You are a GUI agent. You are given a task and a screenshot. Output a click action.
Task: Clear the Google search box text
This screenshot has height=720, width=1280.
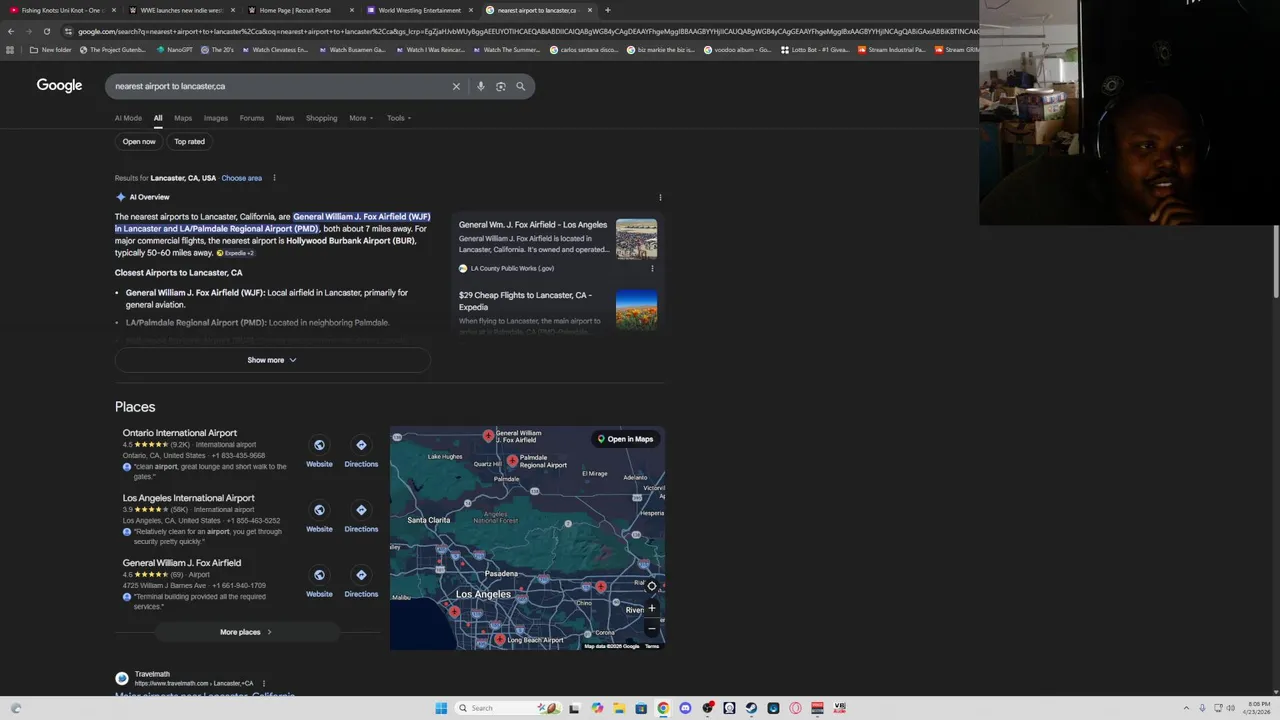(456, 86)
